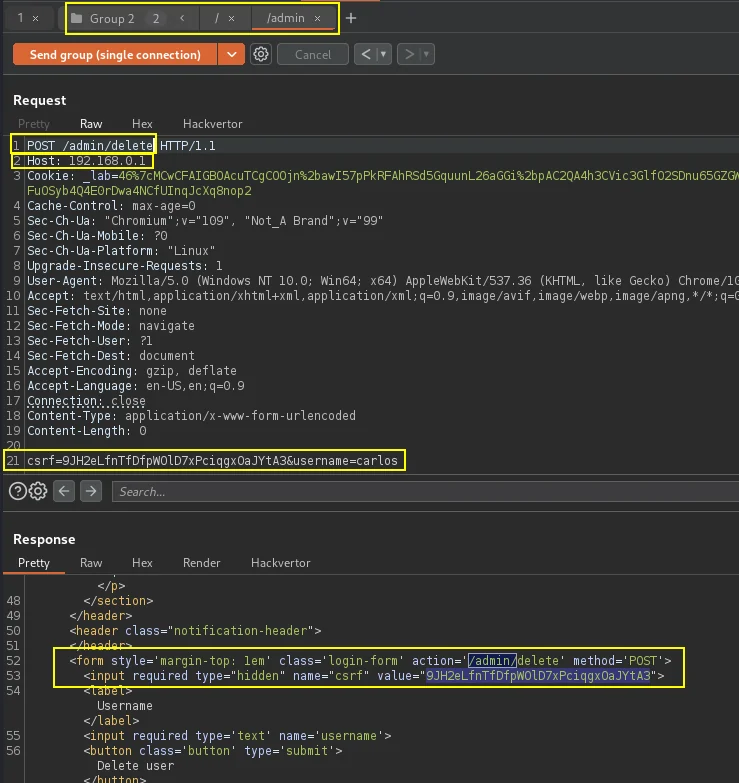Expand the forward history dropdown triangle

(x=426, y=54)
